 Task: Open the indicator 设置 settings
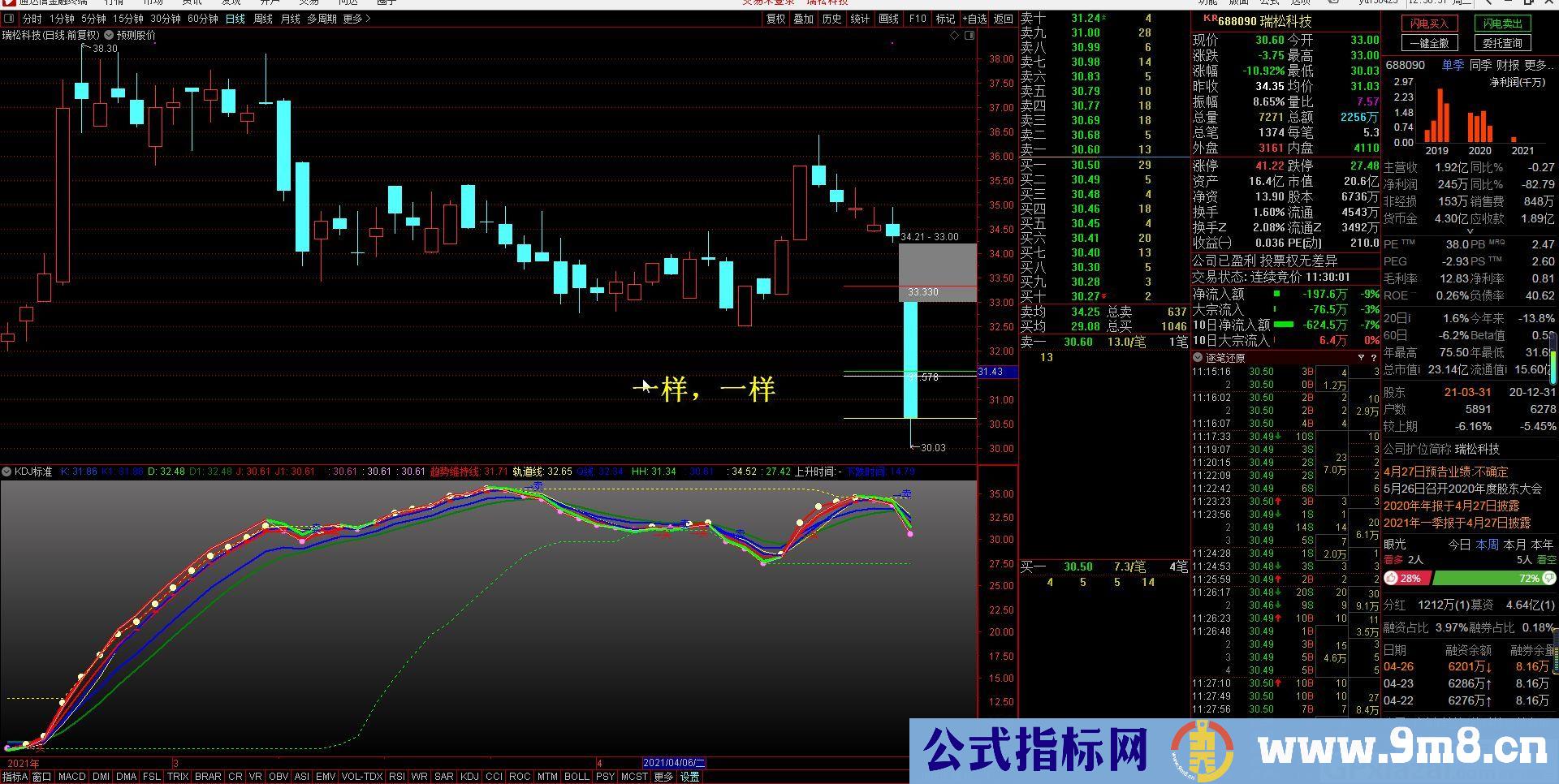(x=689, y=777)
